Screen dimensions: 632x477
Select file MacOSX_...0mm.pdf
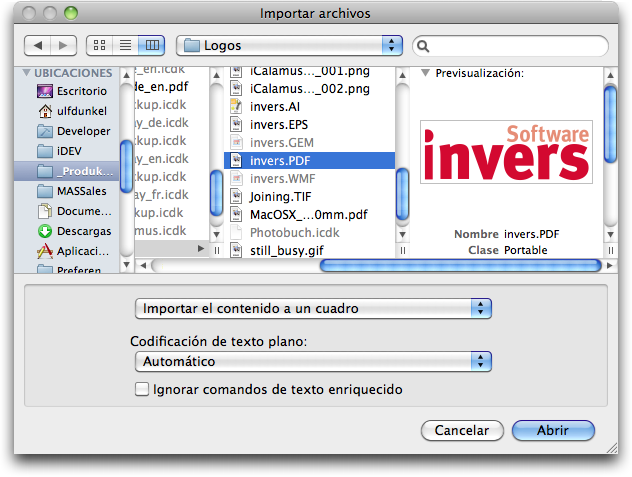309,215
